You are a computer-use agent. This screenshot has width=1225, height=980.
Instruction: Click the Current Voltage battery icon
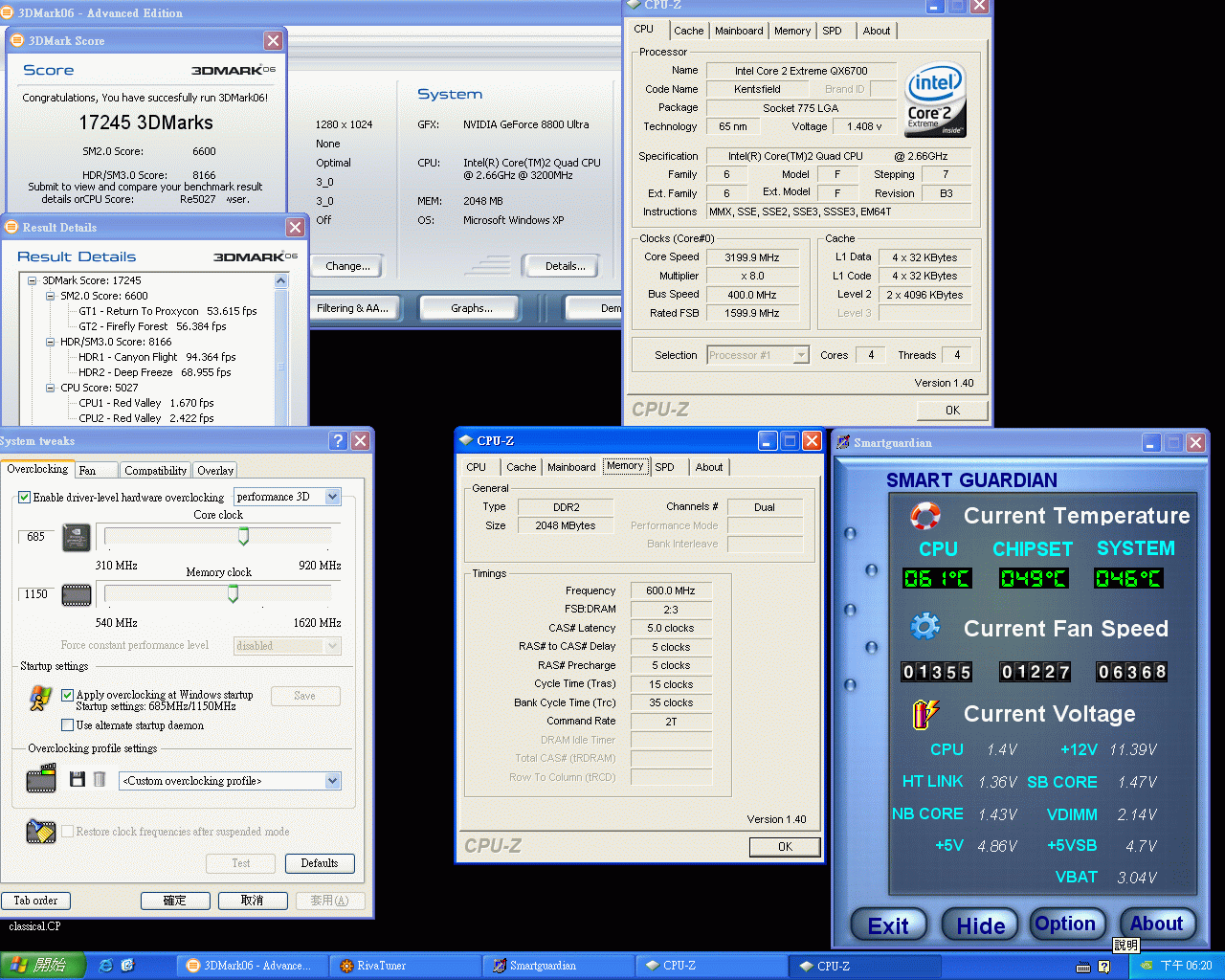tap(925, 714)
